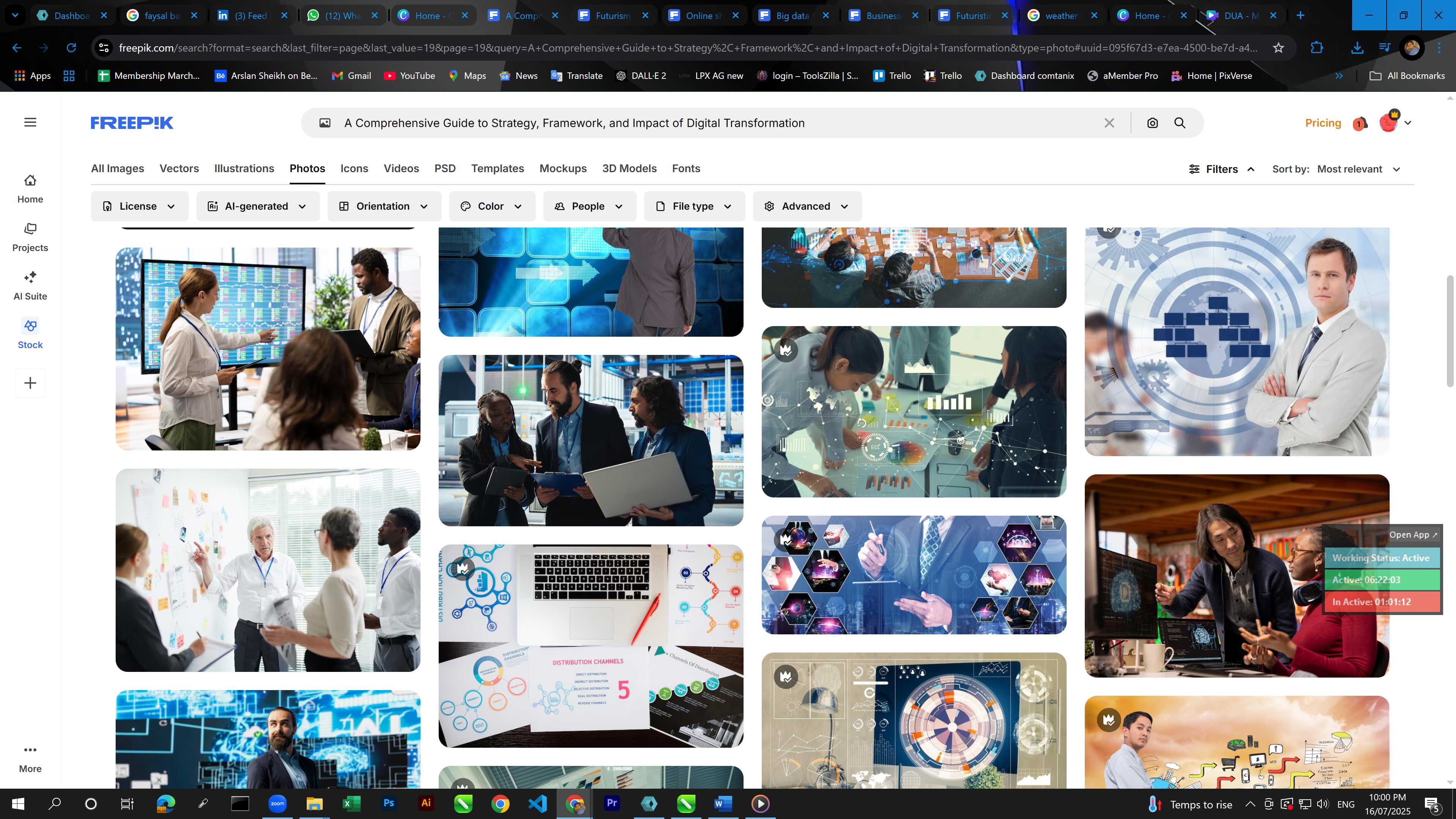Switch to 3D Models tab
Viewport: 1456px width, 819px height.
coord(629,168)
